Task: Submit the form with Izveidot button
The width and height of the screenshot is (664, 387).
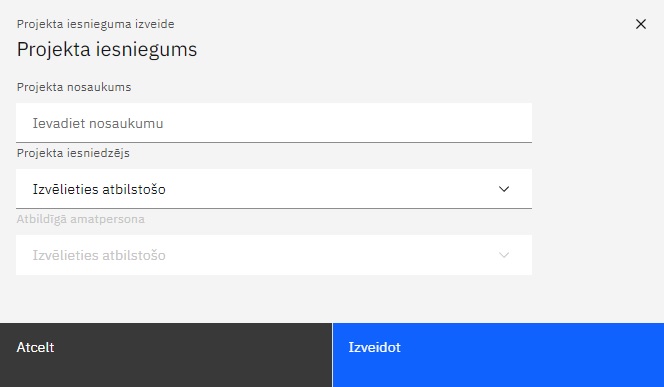Action: (498, 355)
